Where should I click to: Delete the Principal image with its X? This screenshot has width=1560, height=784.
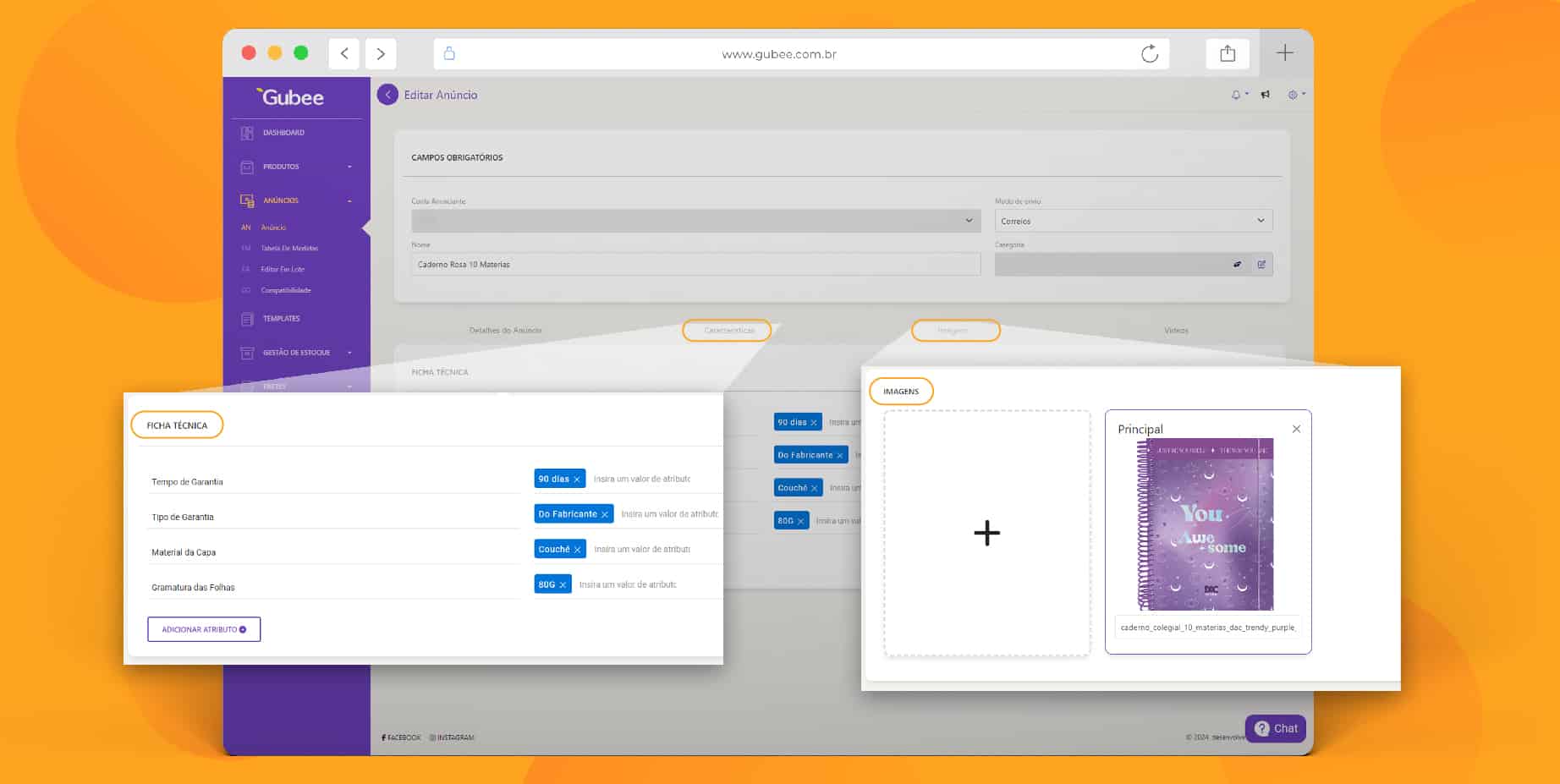pyautogui.click(x=1296, y=429)
